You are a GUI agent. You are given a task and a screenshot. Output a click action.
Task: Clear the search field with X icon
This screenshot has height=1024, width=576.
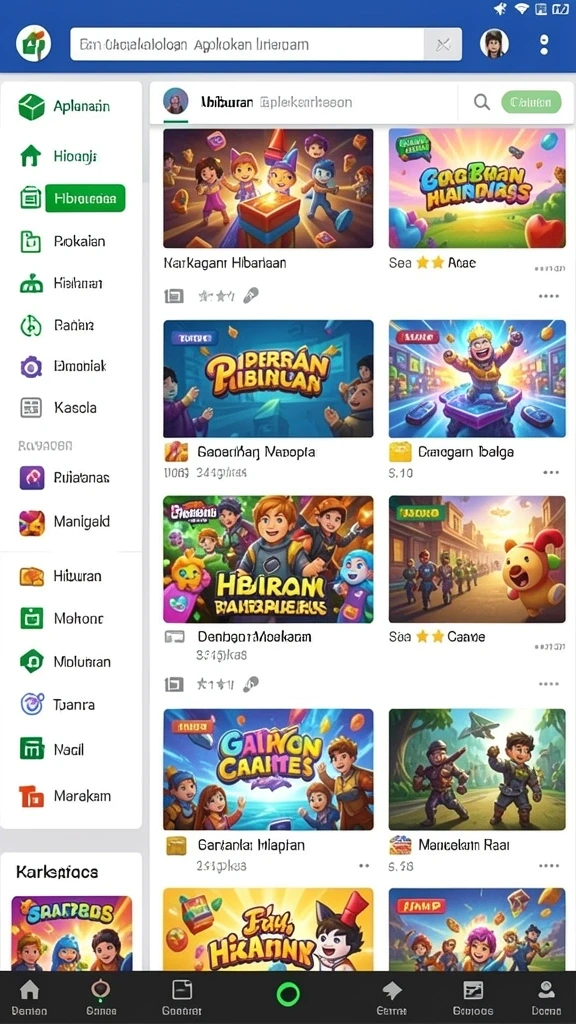tap(443, 44)
